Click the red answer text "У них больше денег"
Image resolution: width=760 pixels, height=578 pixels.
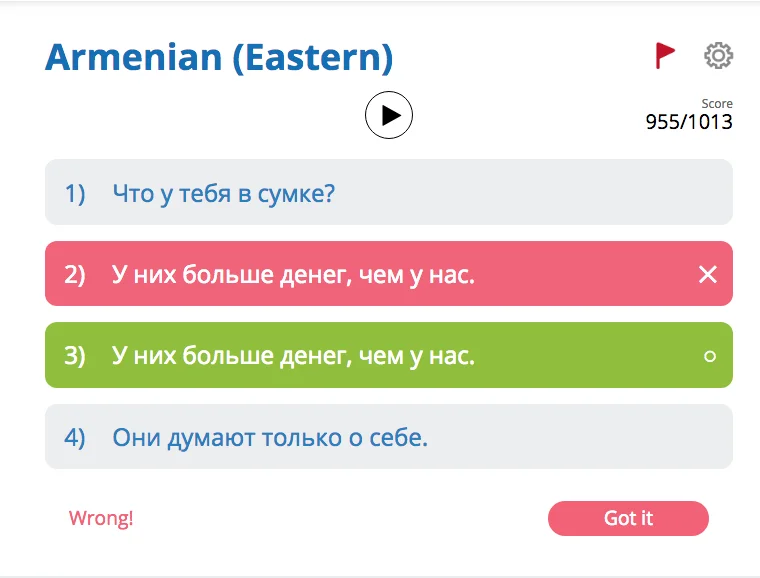tap(293, 274)
